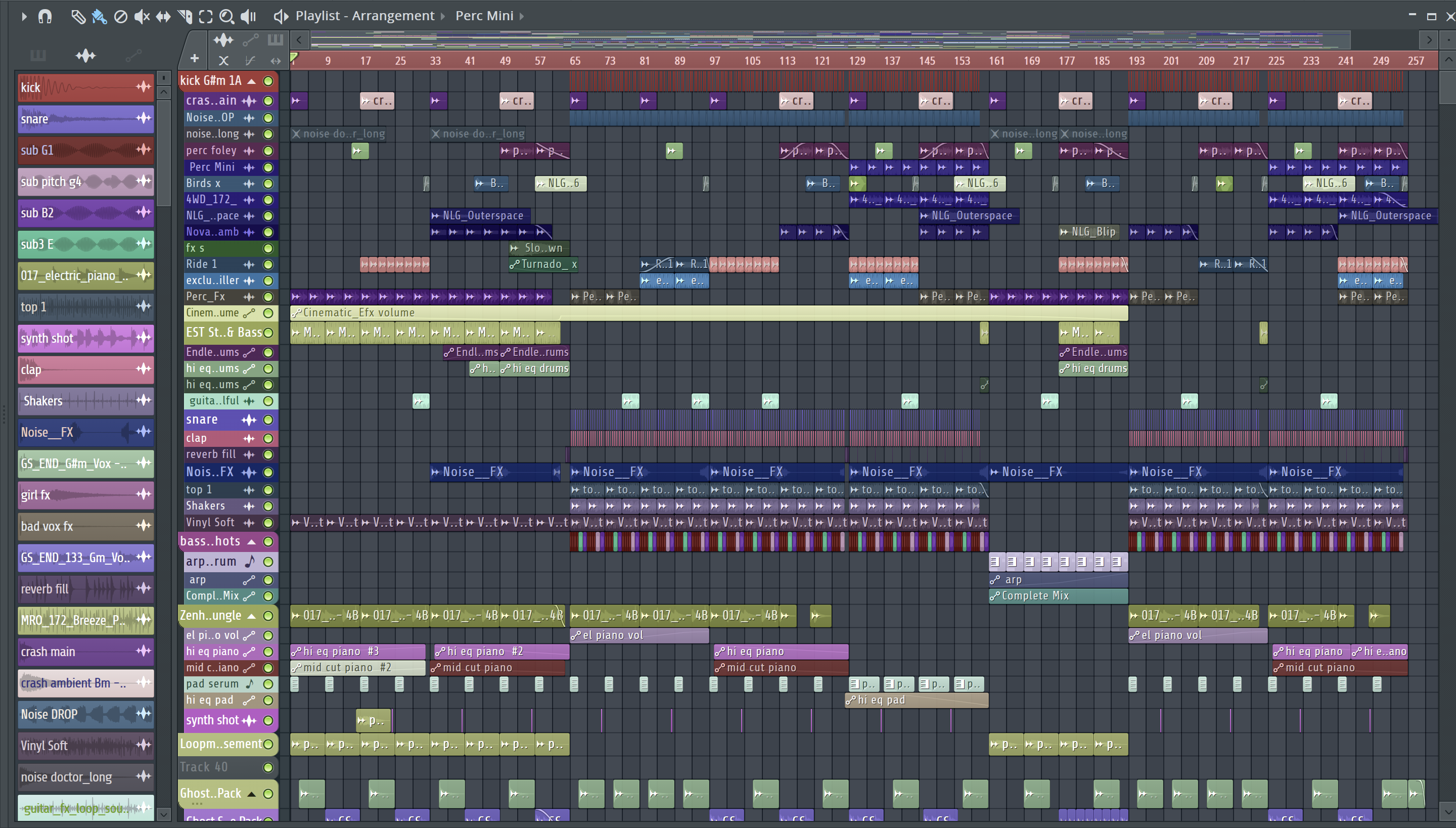Open the playlist options menu arrow

23,16
